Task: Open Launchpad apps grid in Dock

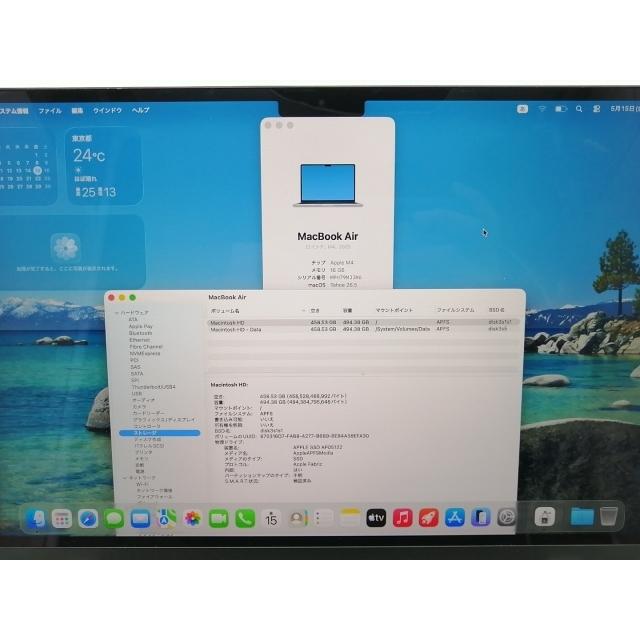Action: point(62,519)
